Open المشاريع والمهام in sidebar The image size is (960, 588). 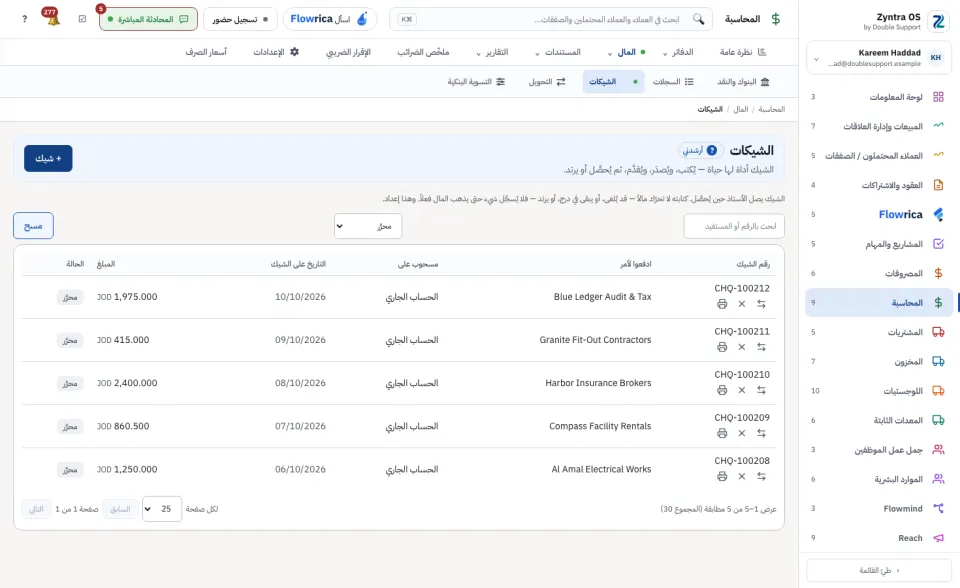click(x=879, y=244)
